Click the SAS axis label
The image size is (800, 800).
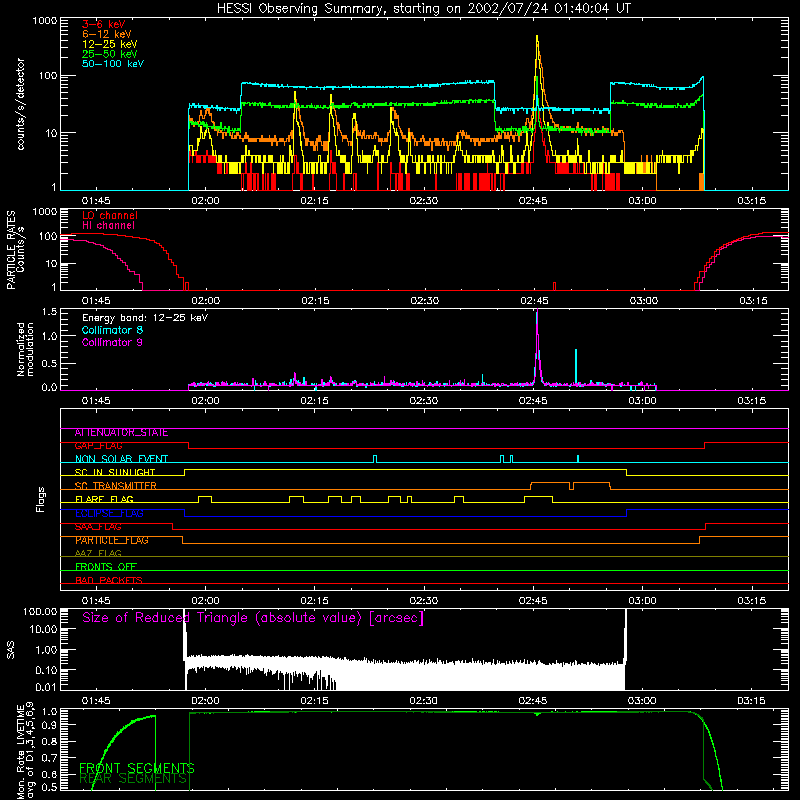11,650
